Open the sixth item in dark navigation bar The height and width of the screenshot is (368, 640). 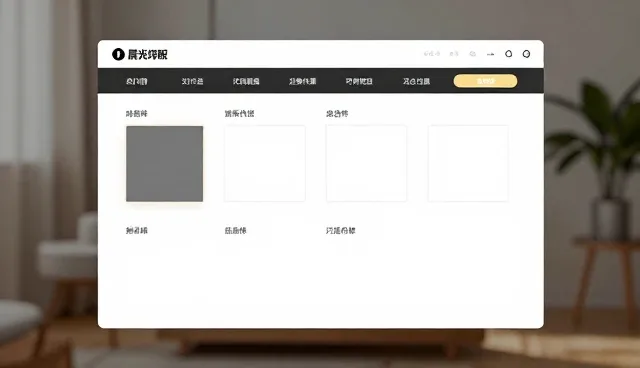click(x=416, y=81)
